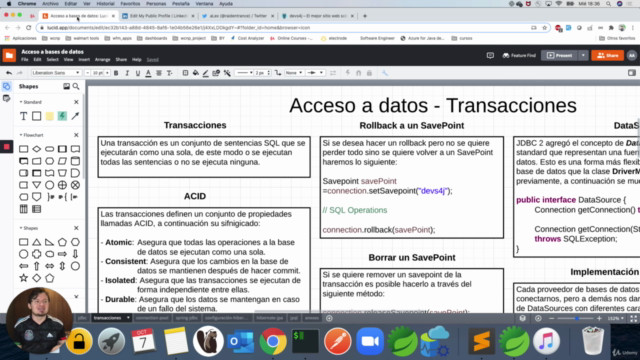Image resolution: width=640 pixels, height=360 pixels.
Task: Close the Standard shapes section
Action: pyautogui.click(x=76, y=102)
